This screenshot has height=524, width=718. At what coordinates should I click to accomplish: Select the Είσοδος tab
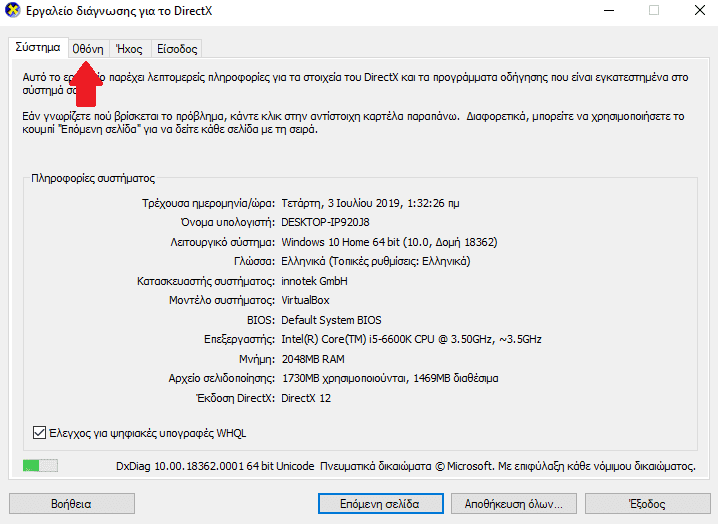tap(177, 49)
